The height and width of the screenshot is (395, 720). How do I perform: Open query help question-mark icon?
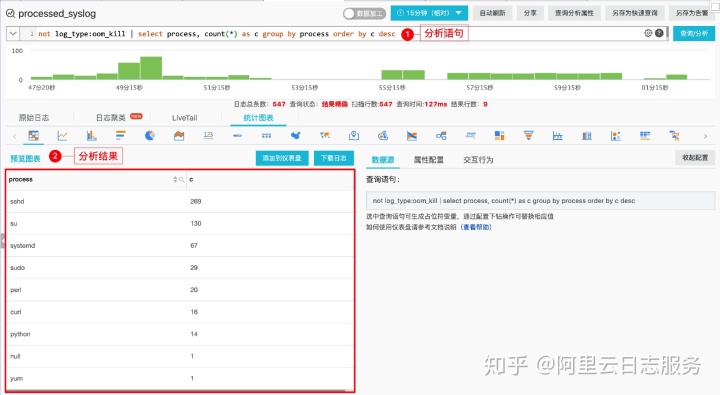tap(659, 33)
